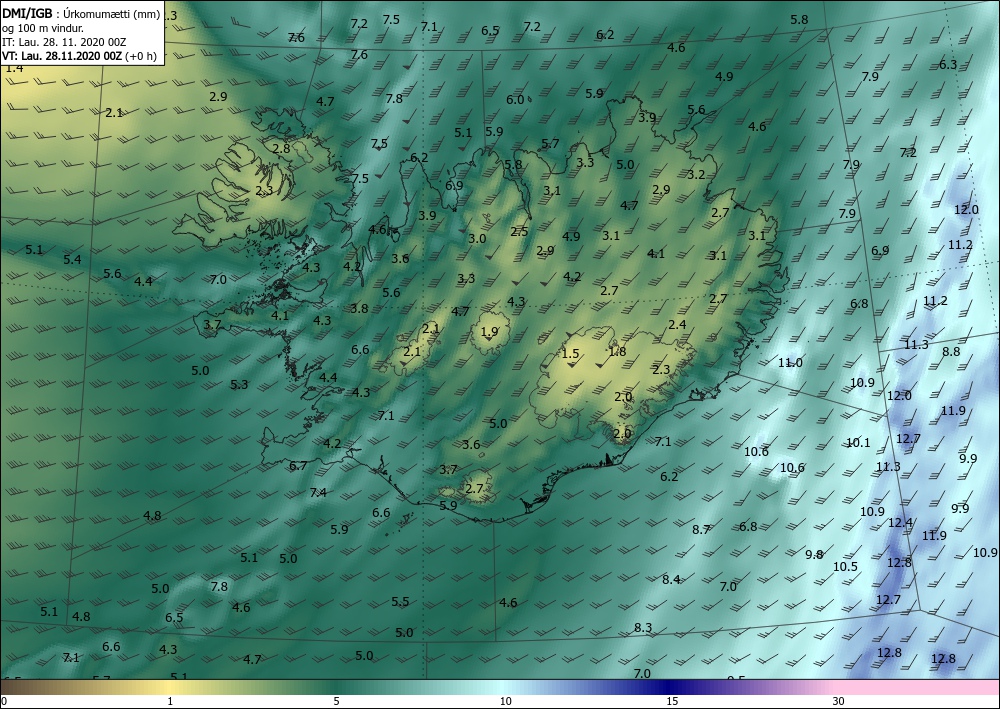The image size is (1000, 709).
Task: Select the 2.4 map value
Action: pos(677,325)
